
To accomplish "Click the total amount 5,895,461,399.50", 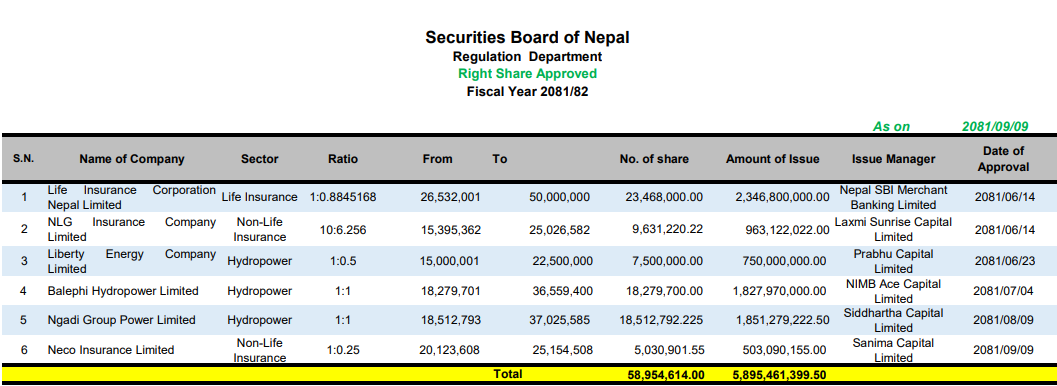I will tap(780, 375).
